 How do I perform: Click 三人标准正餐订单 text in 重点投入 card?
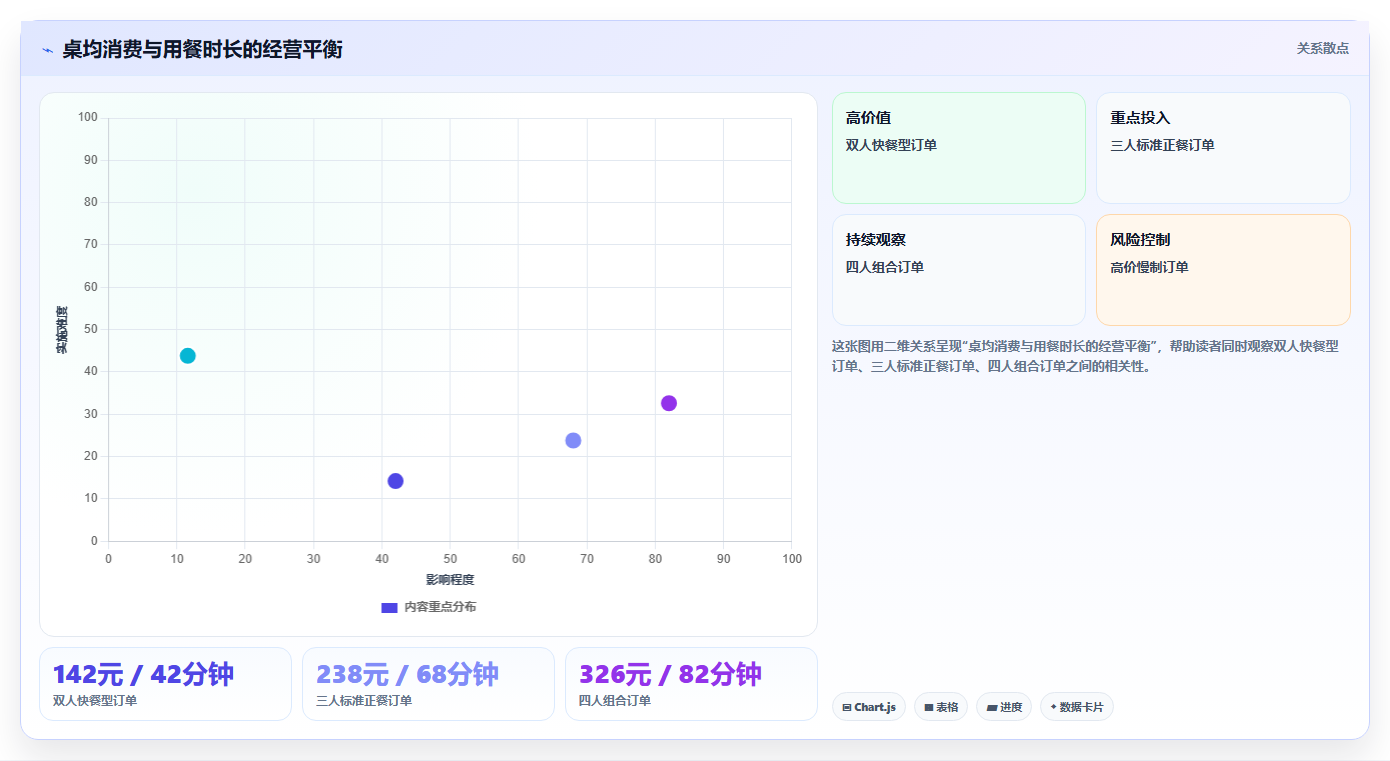click(1162, 145)
